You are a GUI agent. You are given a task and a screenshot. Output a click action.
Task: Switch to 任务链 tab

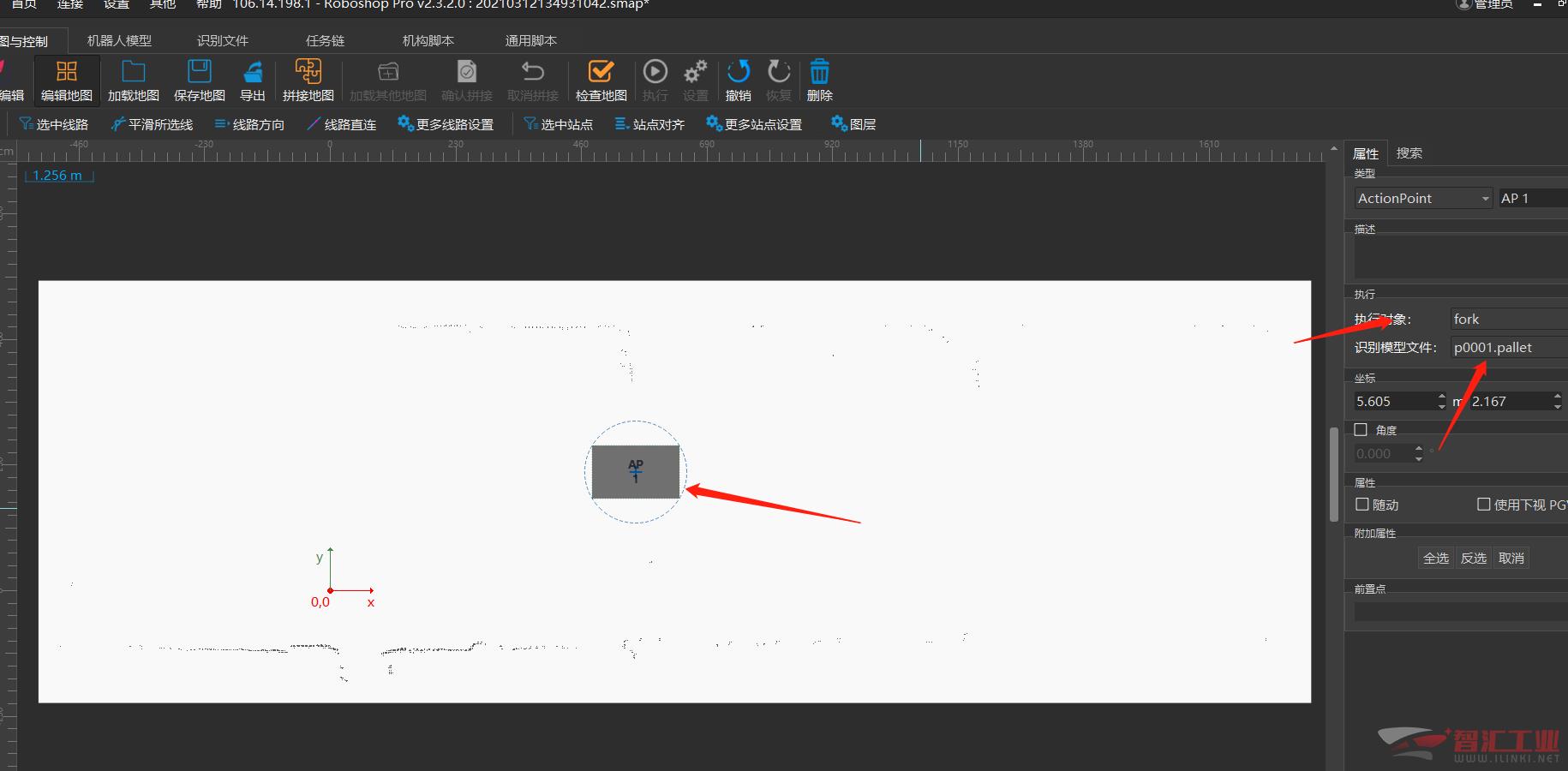(x=325, y=40)
